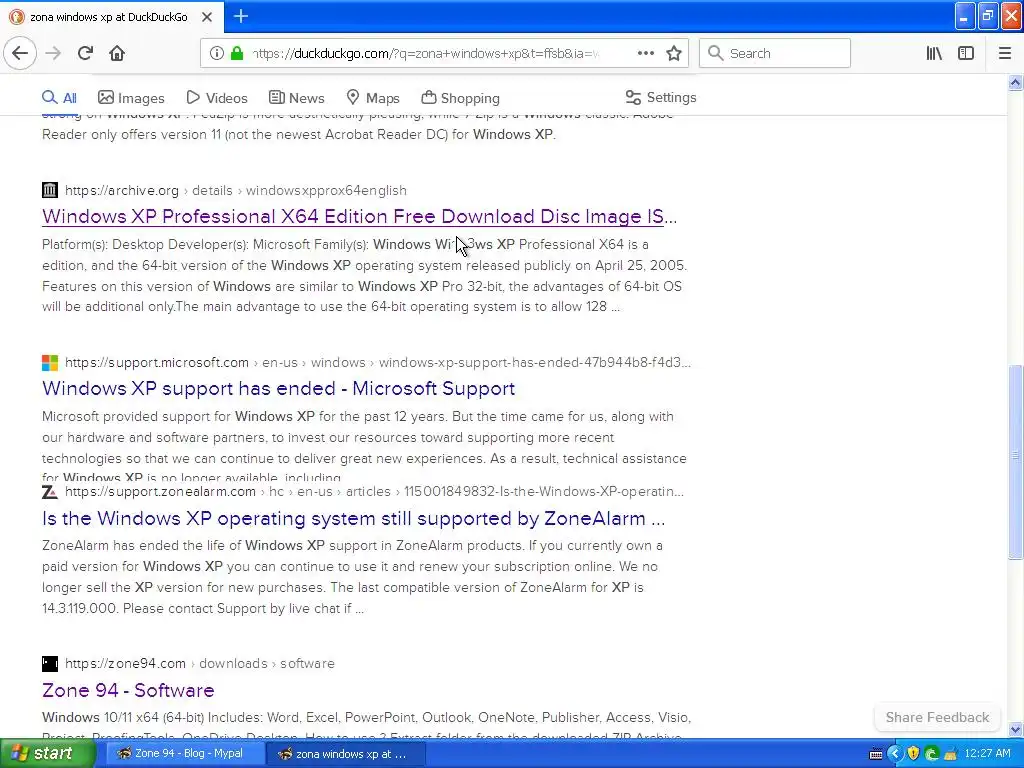
Task: Close the DuckDuckGo search tab
Action: click(206, 17)
